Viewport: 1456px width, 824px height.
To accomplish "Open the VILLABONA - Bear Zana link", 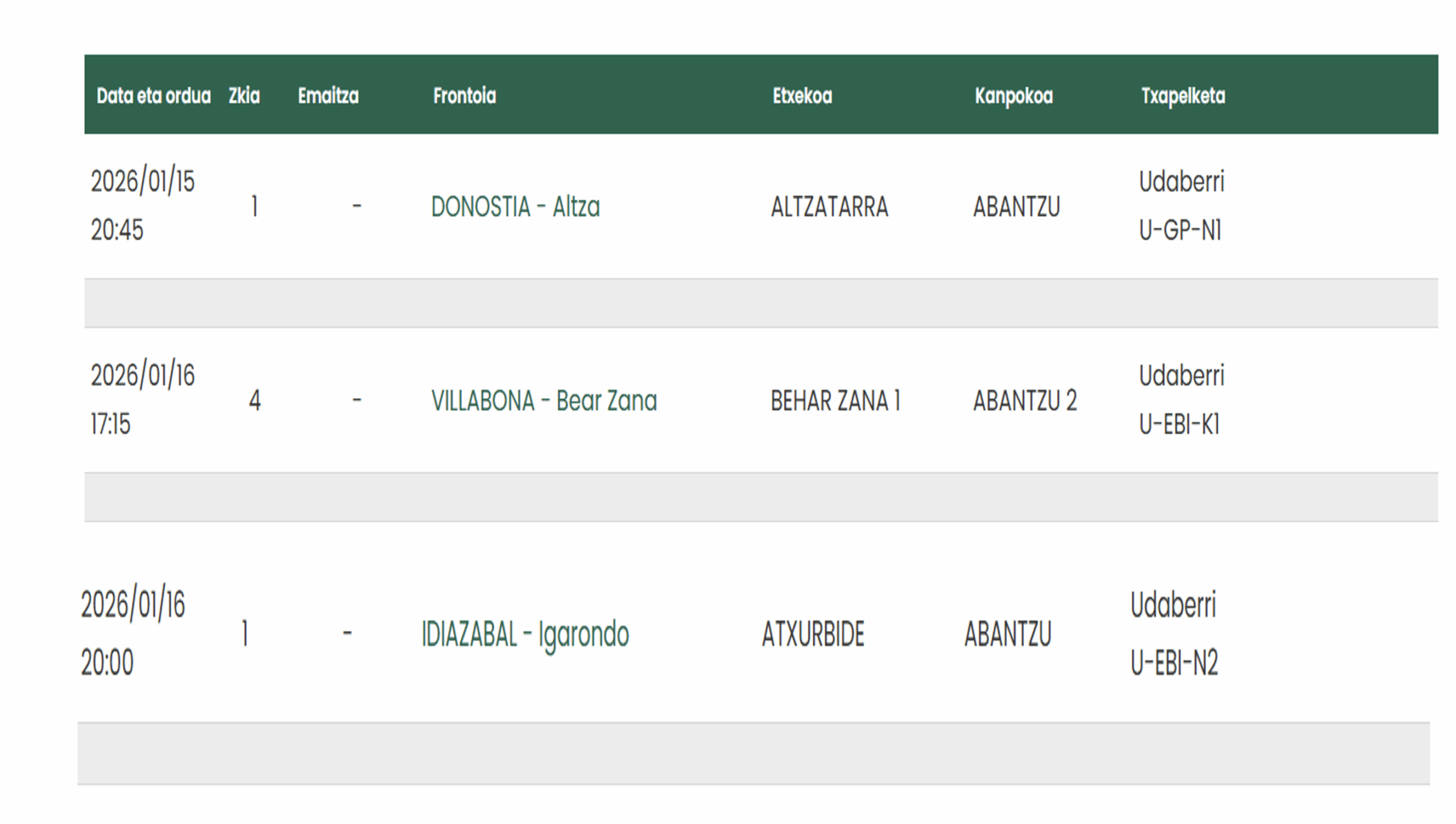I will coord(544,400).
